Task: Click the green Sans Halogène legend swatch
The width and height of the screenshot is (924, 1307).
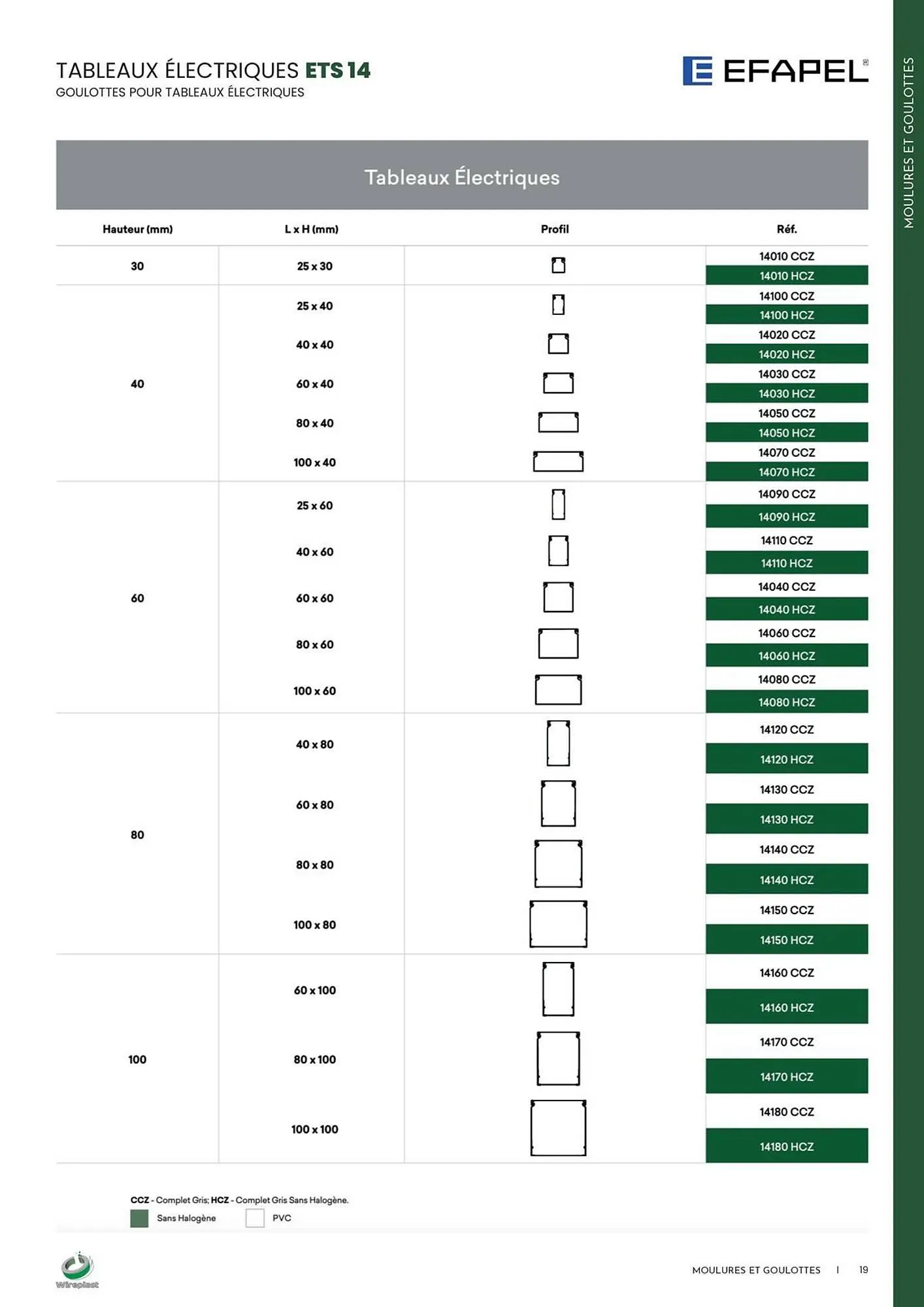Action: pyautogui.click(x=139, y=1218)
